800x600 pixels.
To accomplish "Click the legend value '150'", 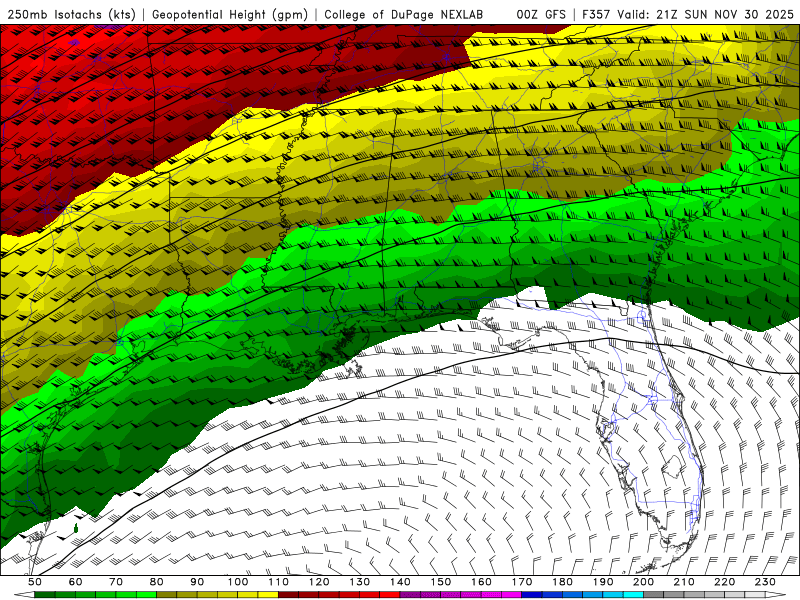I will tap(441, 582).
